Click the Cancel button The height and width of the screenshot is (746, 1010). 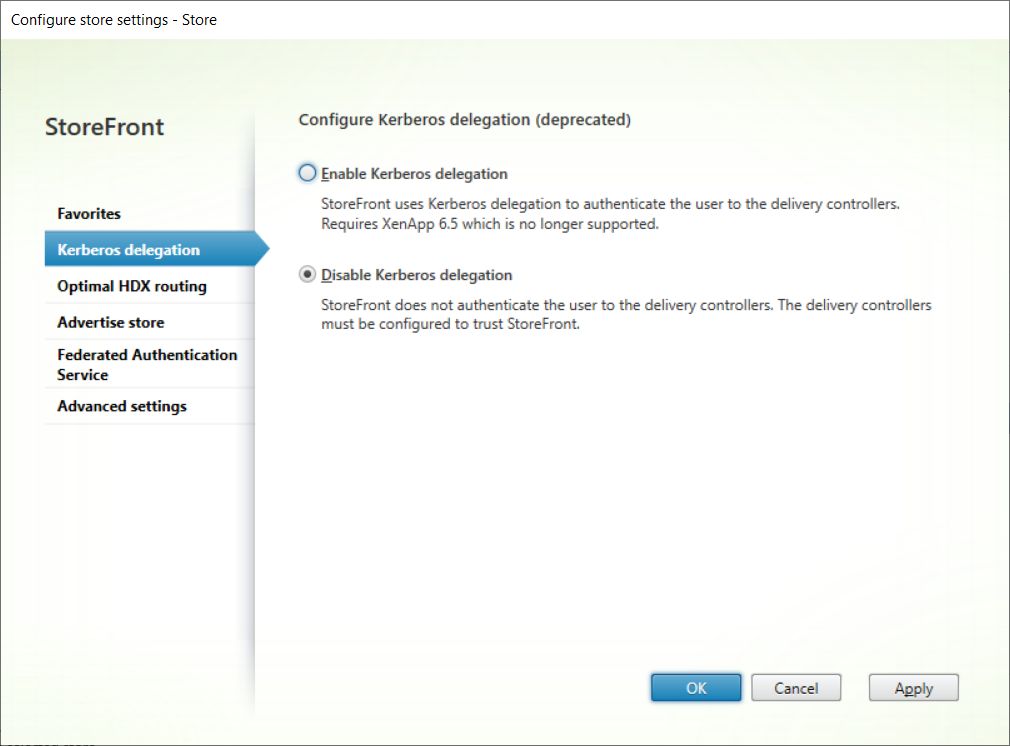click(796, 687)
